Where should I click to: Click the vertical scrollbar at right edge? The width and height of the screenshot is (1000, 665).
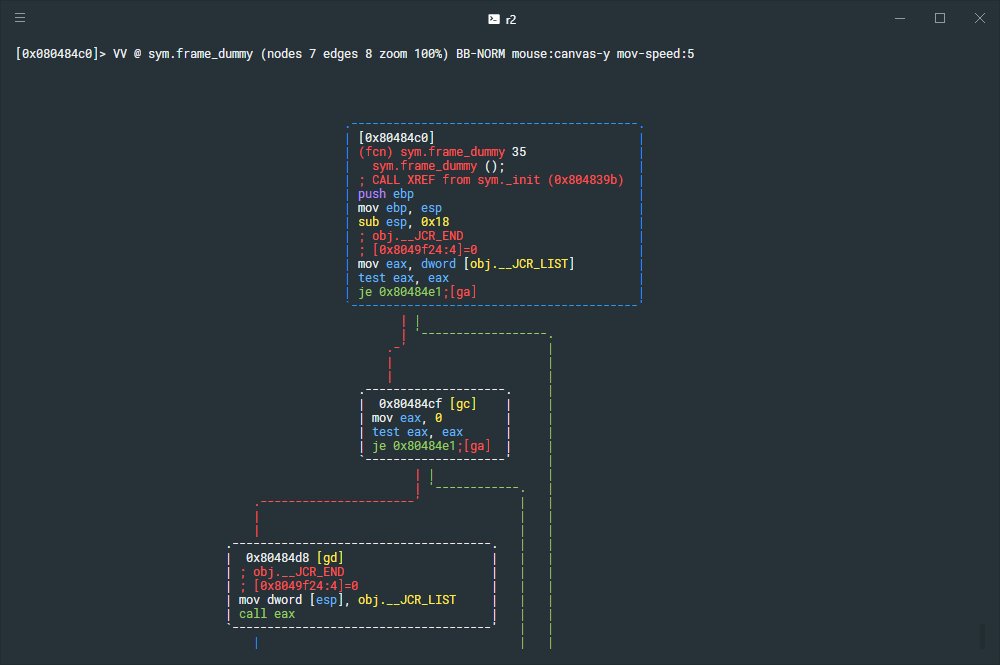coord(983,636)
